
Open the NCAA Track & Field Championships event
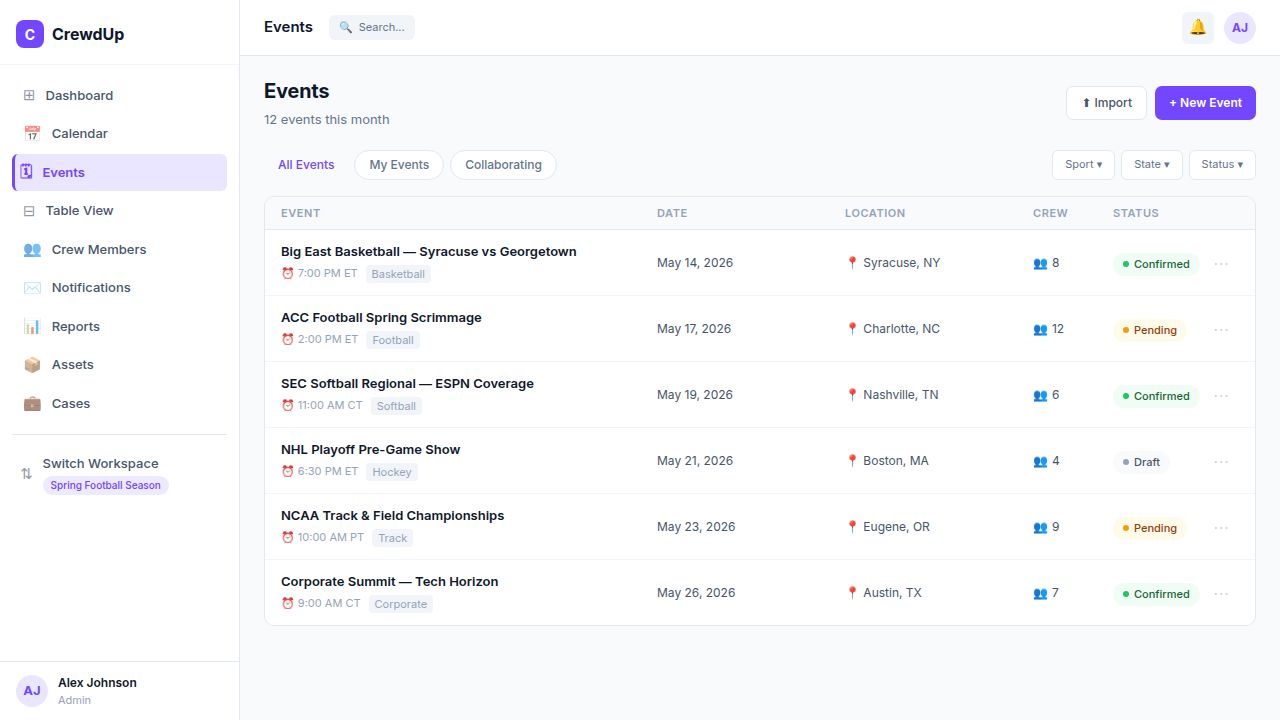[393, 516]
